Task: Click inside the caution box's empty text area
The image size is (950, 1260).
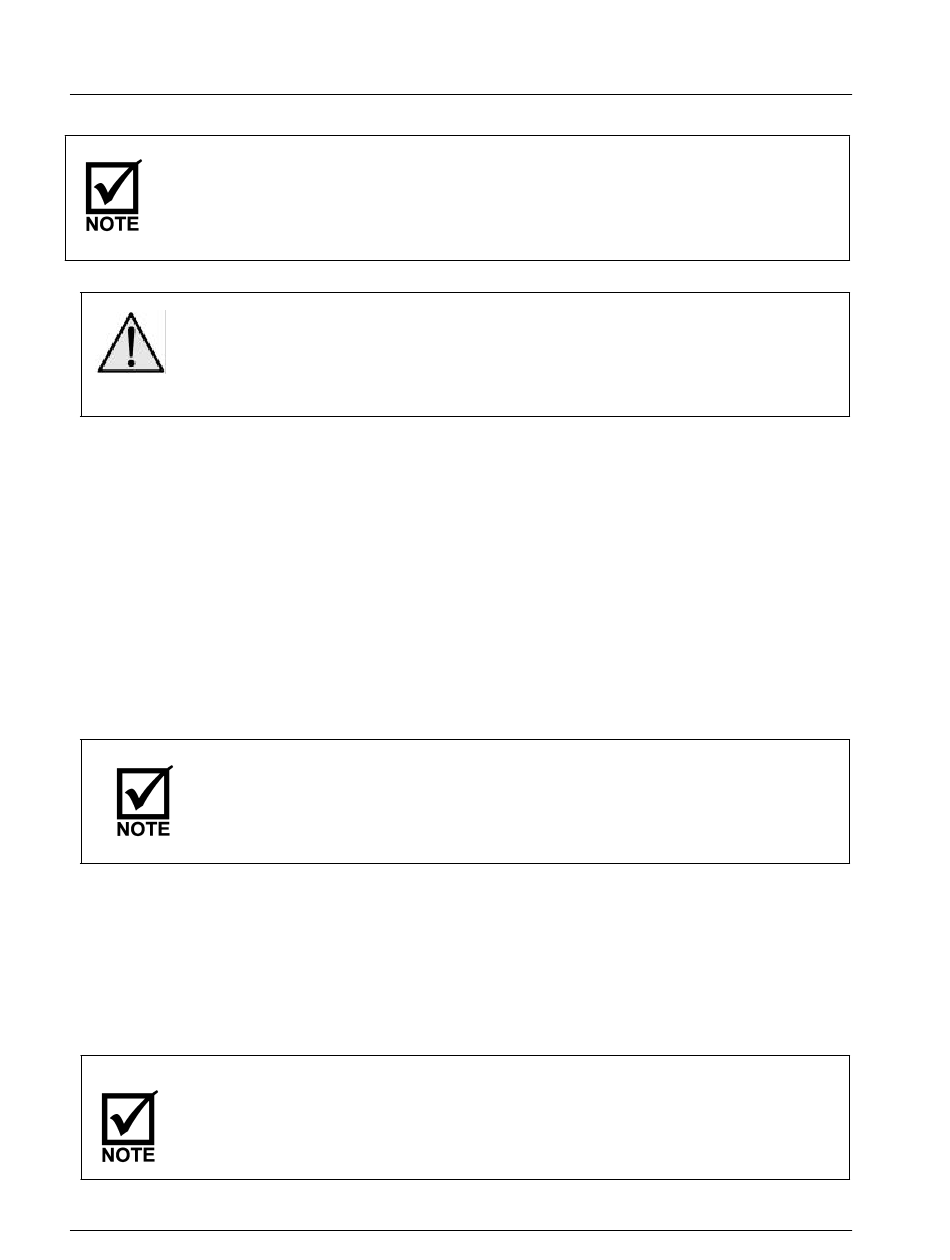Action: (505, 354)
